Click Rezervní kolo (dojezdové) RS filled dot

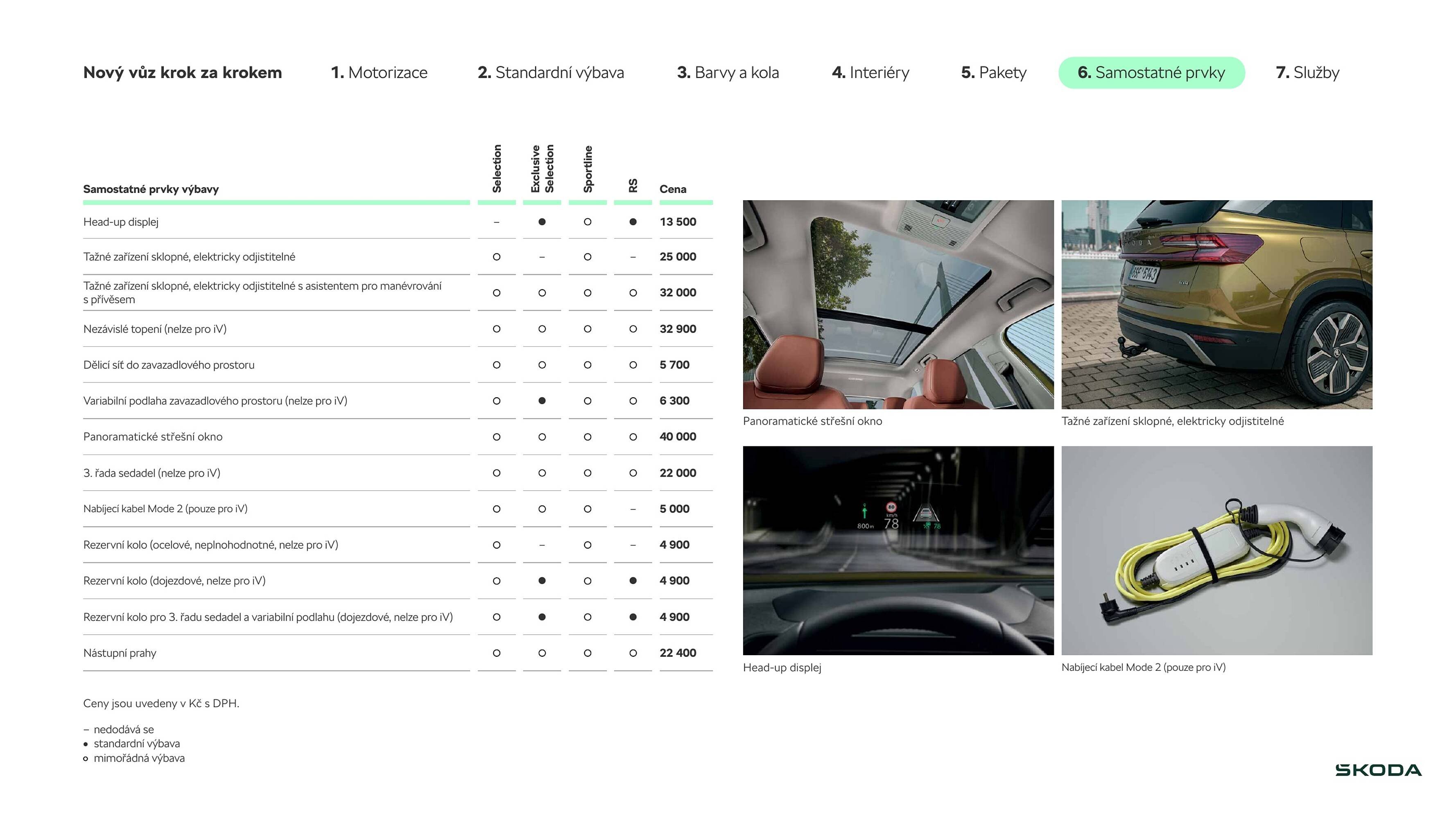(633, 581)
